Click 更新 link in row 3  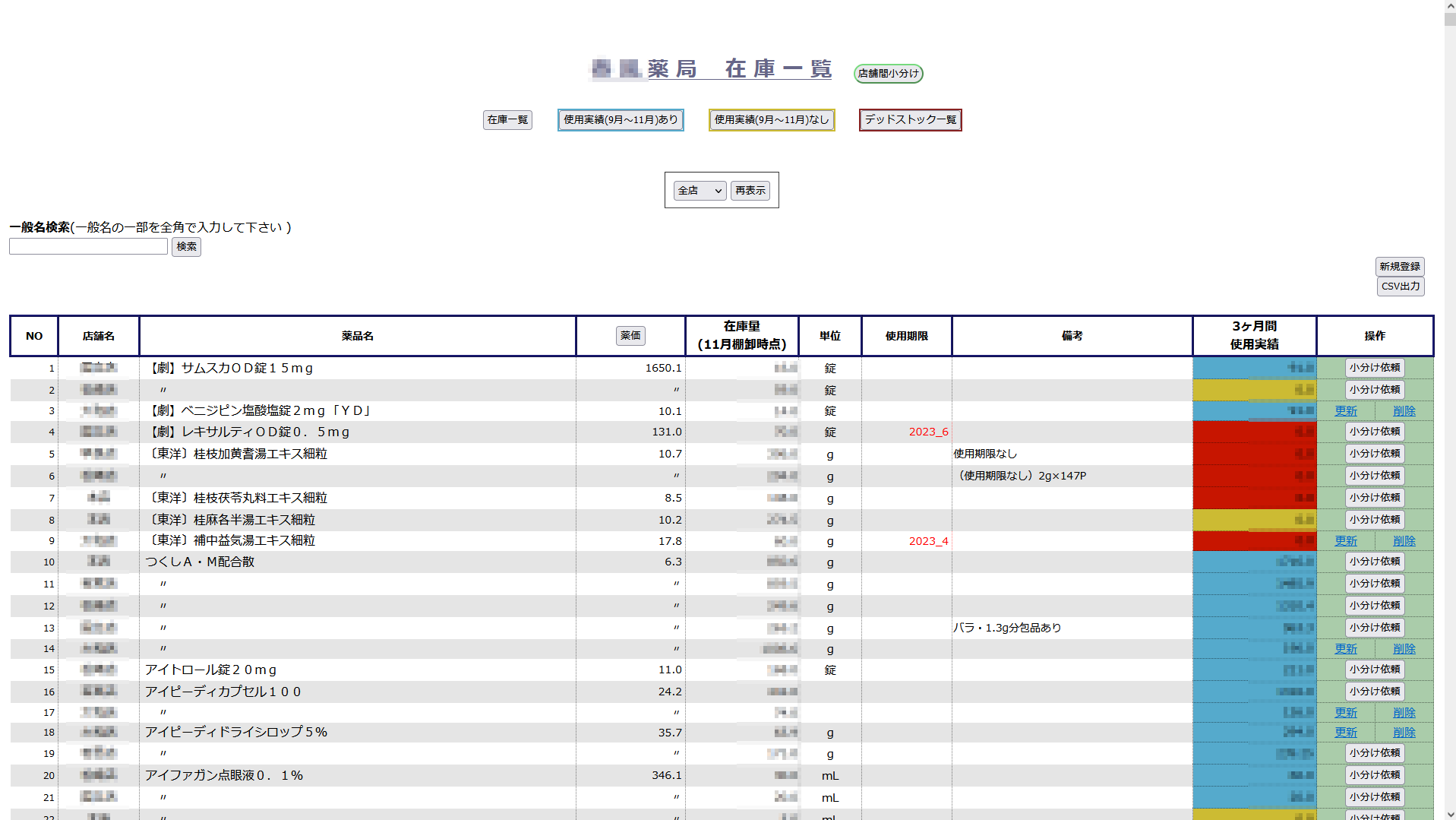1345,411
